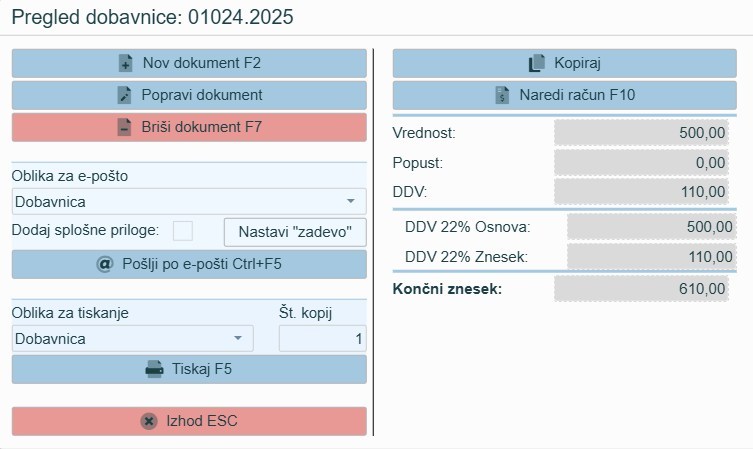
Task: Click the delete document minus icon
Action: coord(125,128)
